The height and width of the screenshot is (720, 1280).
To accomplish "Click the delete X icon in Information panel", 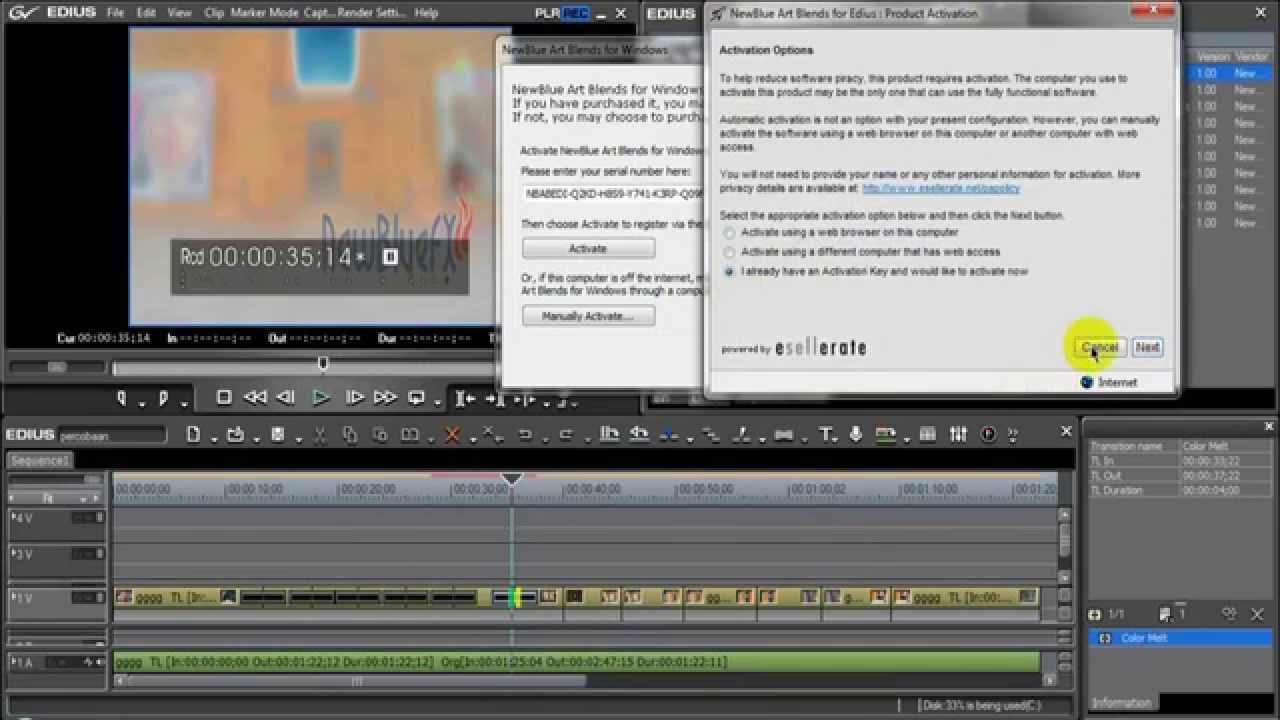I will click(1258, 614).
